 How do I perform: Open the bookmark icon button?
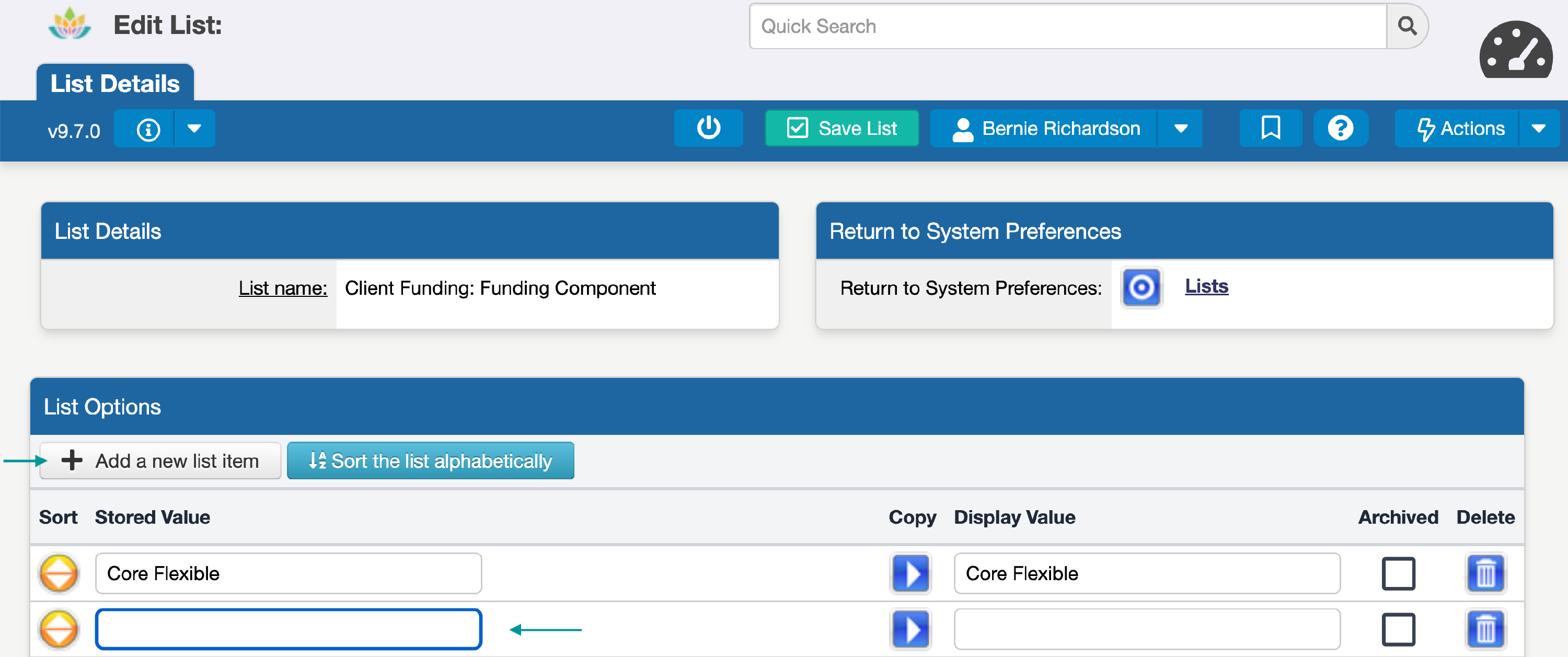(x=1271, y=129)
